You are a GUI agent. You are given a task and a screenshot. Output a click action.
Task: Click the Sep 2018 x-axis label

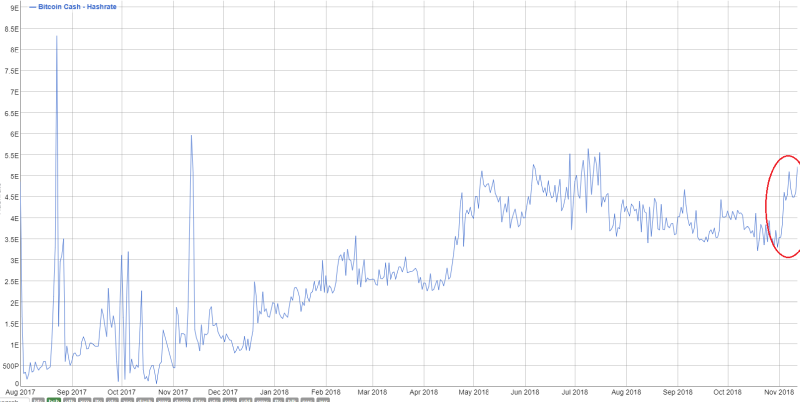point(677,391)
